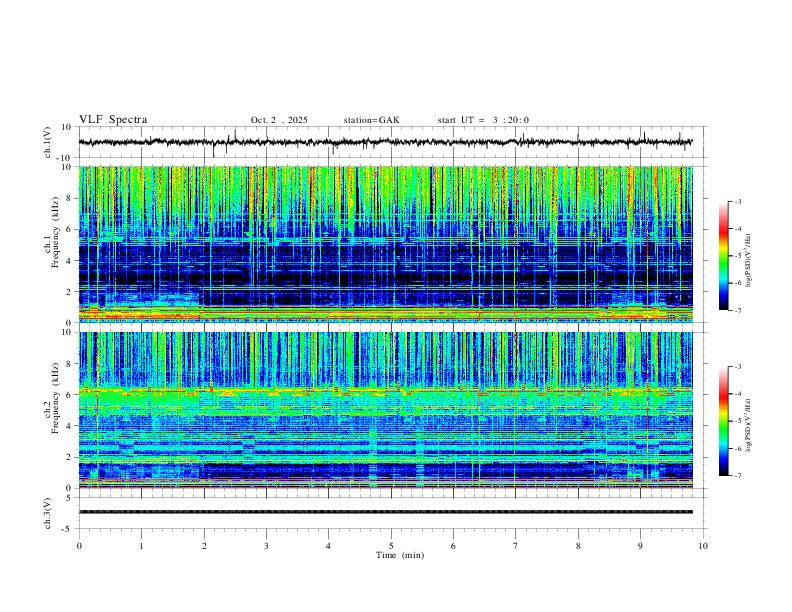
Task: Click the "VLF Spectra" plot title
Action: pos(113,120)
